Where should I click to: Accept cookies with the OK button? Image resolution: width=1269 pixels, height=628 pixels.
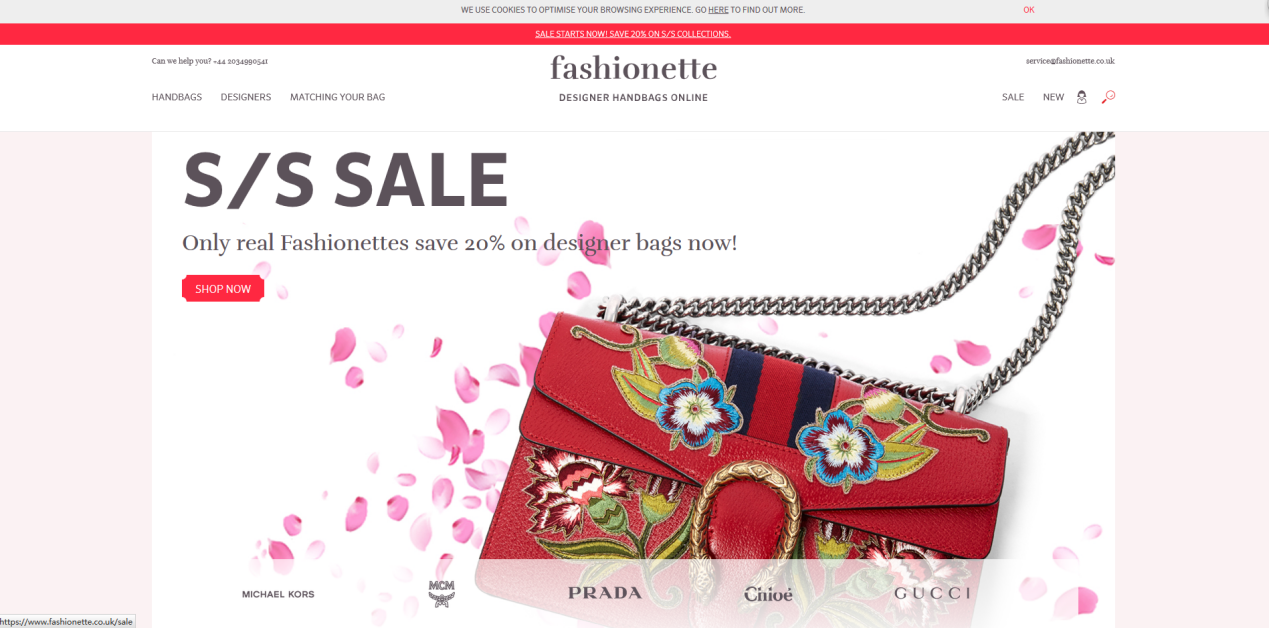[x=1028, y=10]
